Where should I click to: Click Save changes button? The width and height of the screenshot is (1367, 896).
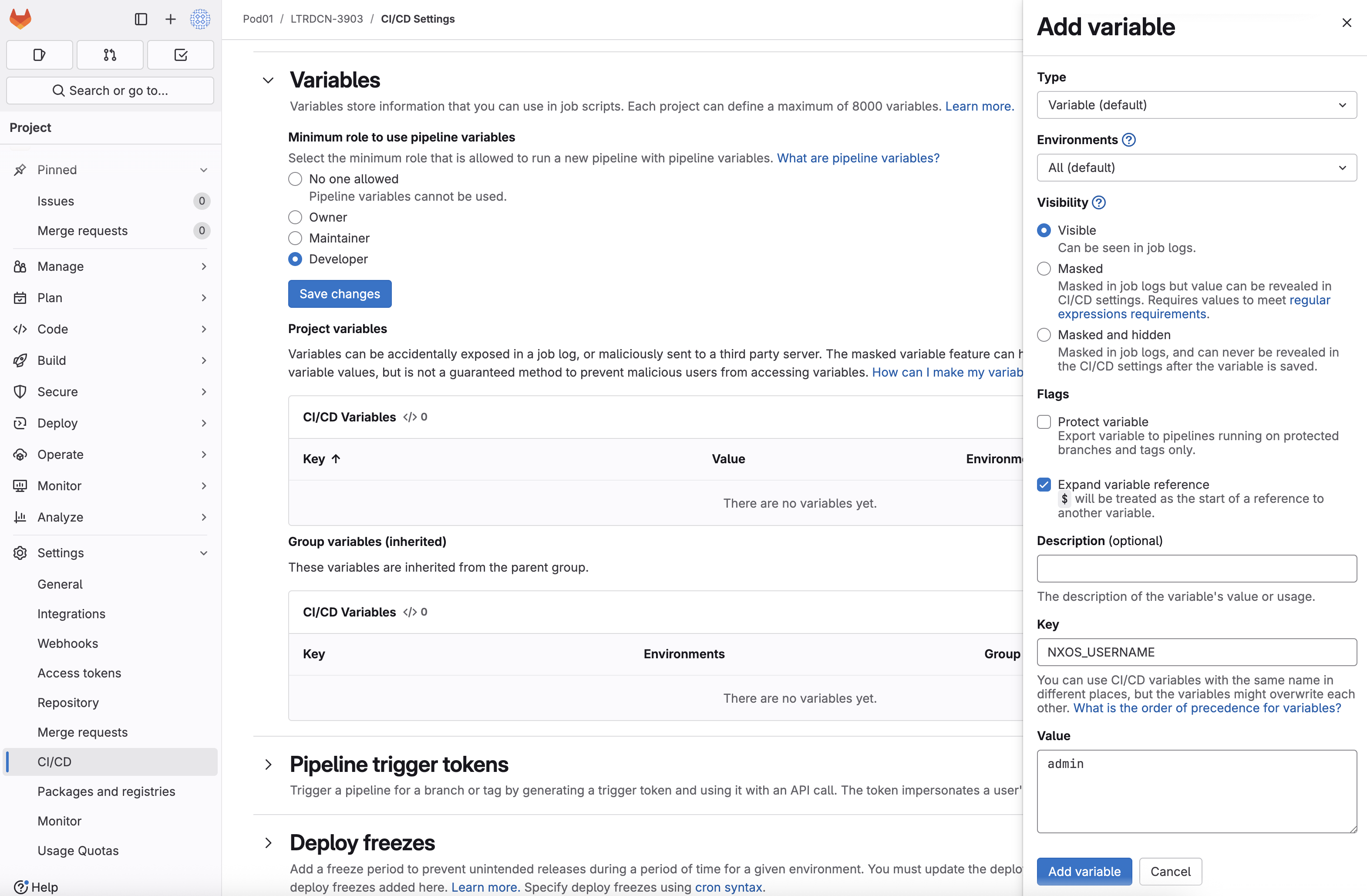click(340, 294)
